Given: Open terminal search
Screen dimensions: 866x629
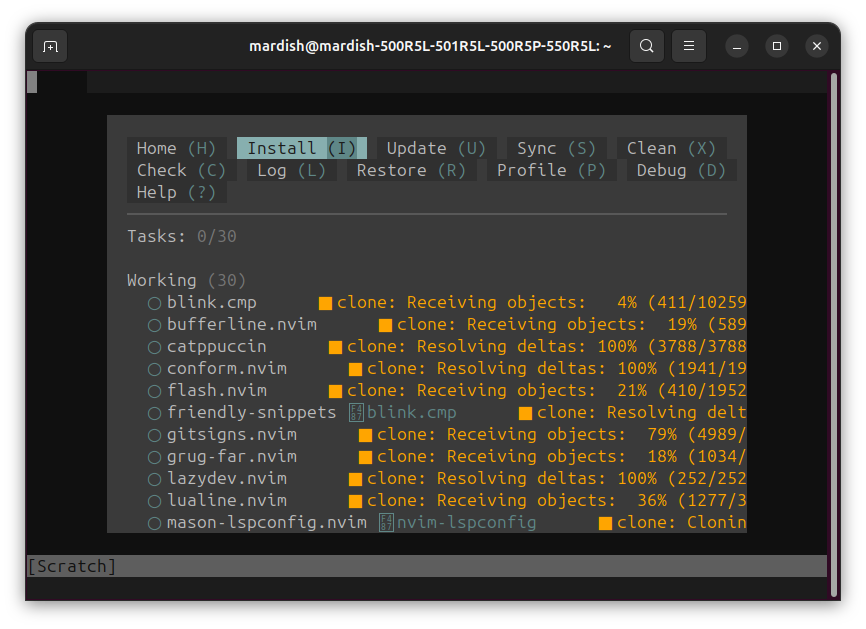Looking at the screenshot, I should tap(647, 46).
